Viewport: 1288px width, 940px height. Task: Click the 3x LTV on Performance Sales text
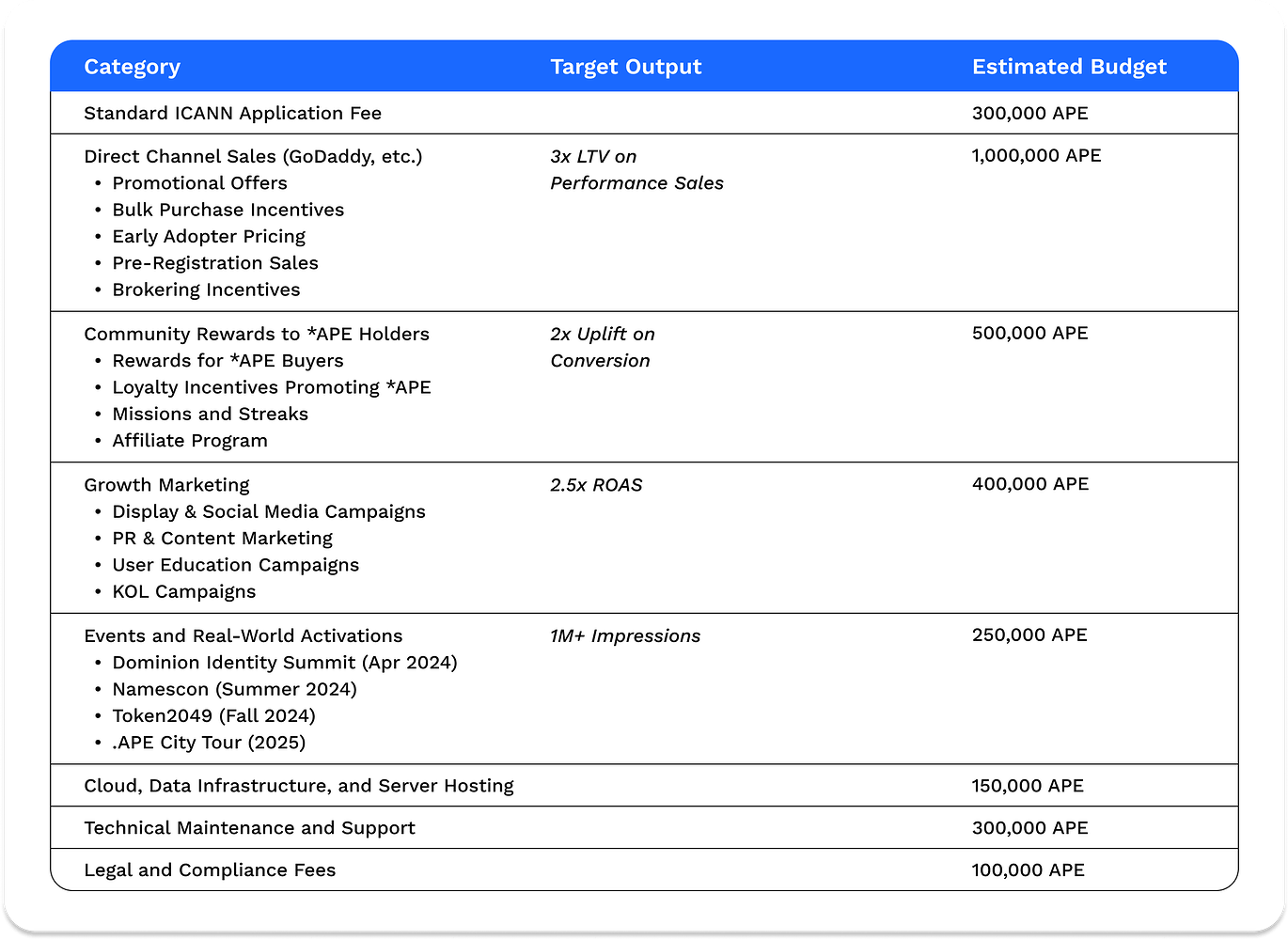click(636, 170)
